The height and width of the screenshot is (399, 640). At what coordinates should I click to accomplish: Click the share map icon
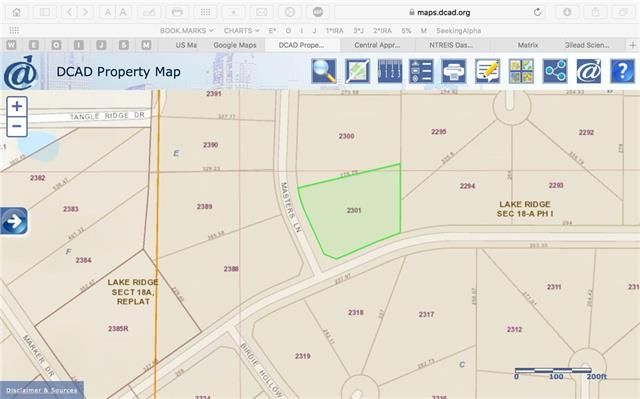[x=555, y=71]
